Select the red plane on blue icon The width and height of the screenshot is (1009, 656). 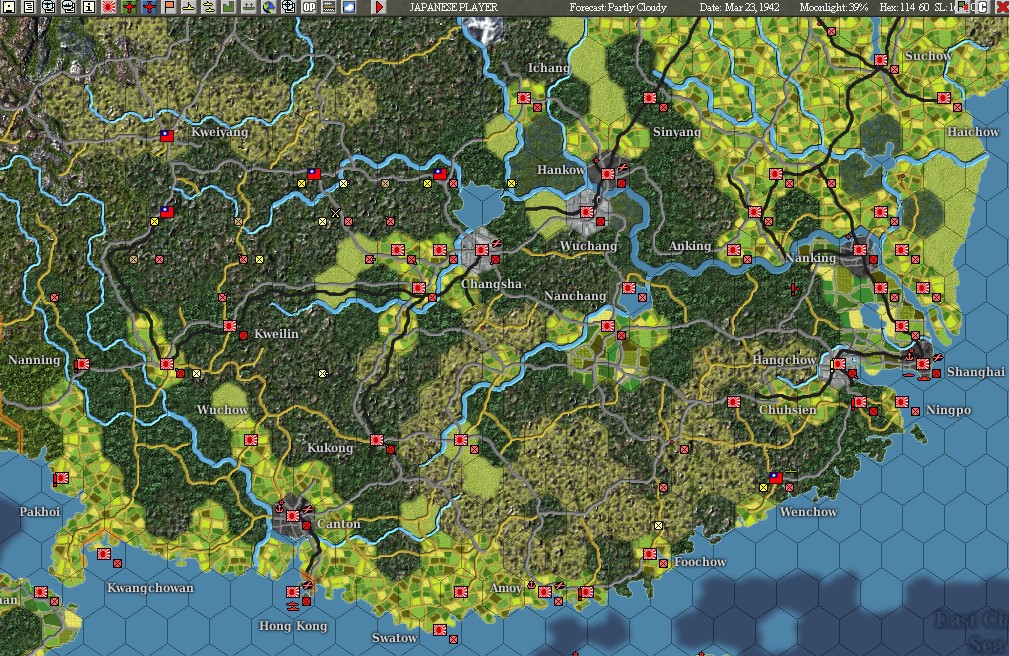tap(149, 7)
